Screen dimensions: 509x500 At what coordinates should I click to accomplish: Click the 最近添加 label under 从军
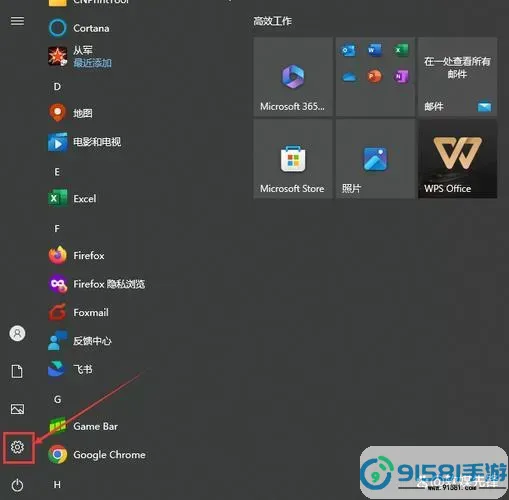(x=92, y=63)
